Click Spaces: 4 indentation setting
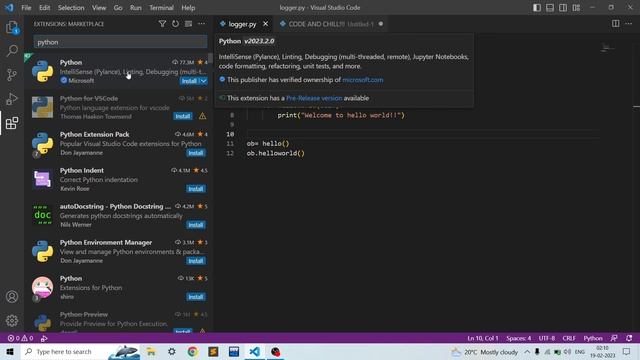This screenshot has height=360, width=640. pos(519,338)
